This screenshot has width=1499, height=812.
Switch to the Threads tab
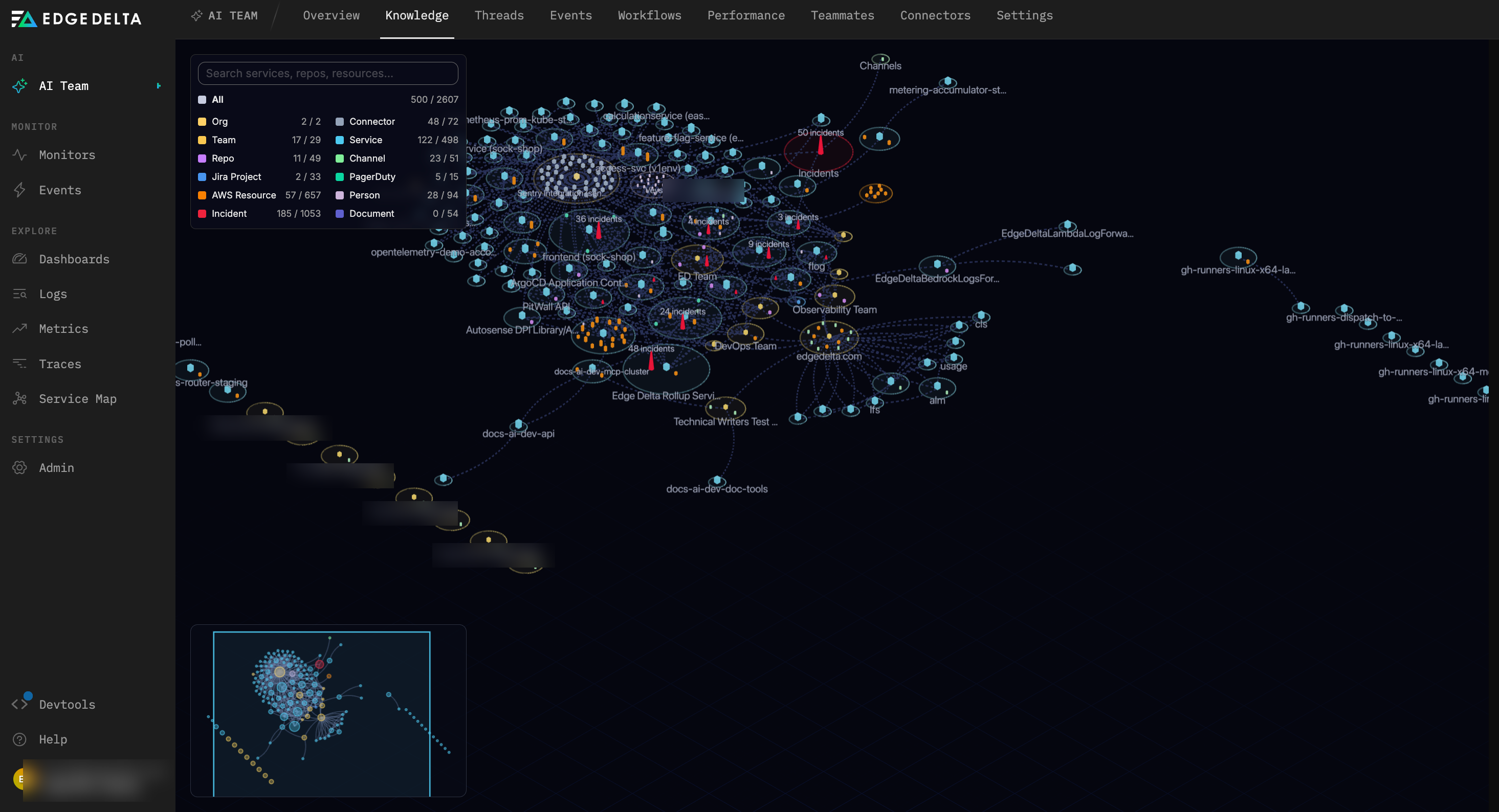[x=499, y=16]
